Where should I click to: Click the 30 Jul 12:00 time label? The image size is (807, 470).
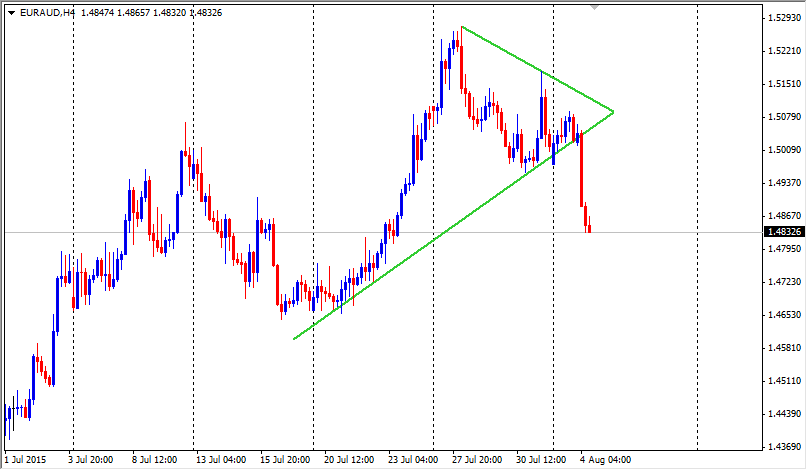541,460
